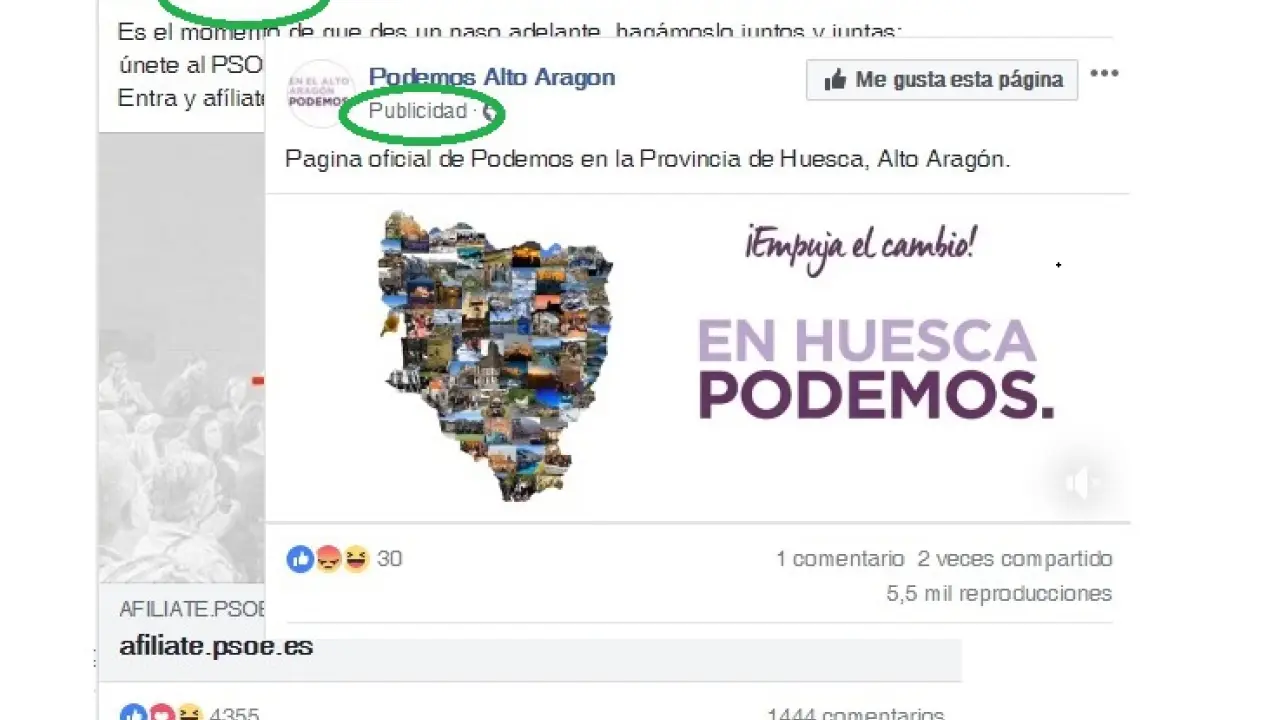Click 5,5 mil reproducciones view count
This screenshot has height=720, width=1280.
click(x=999, y=594)
